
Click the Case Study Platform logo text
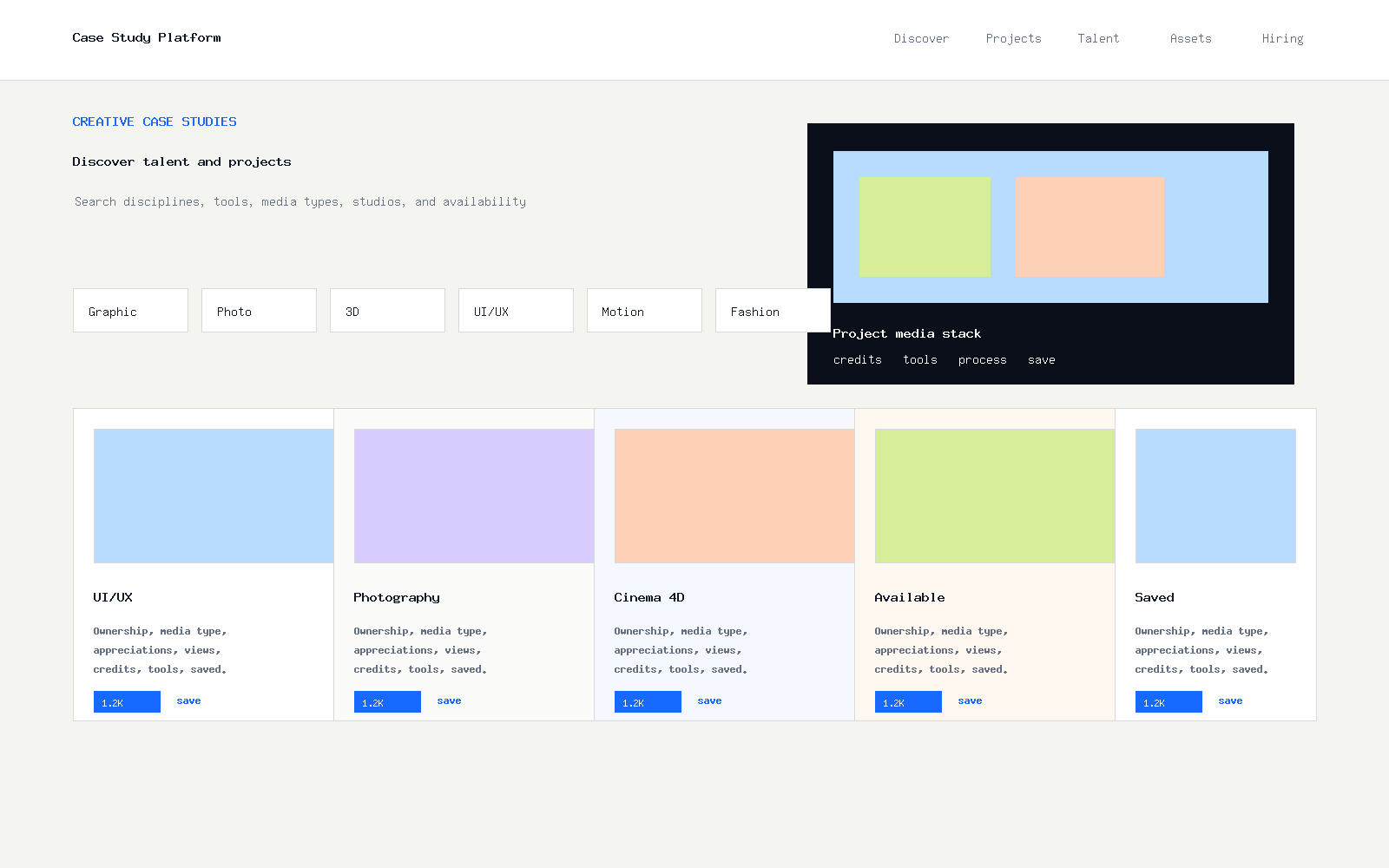pyautogui.click(x=147, y=37)
